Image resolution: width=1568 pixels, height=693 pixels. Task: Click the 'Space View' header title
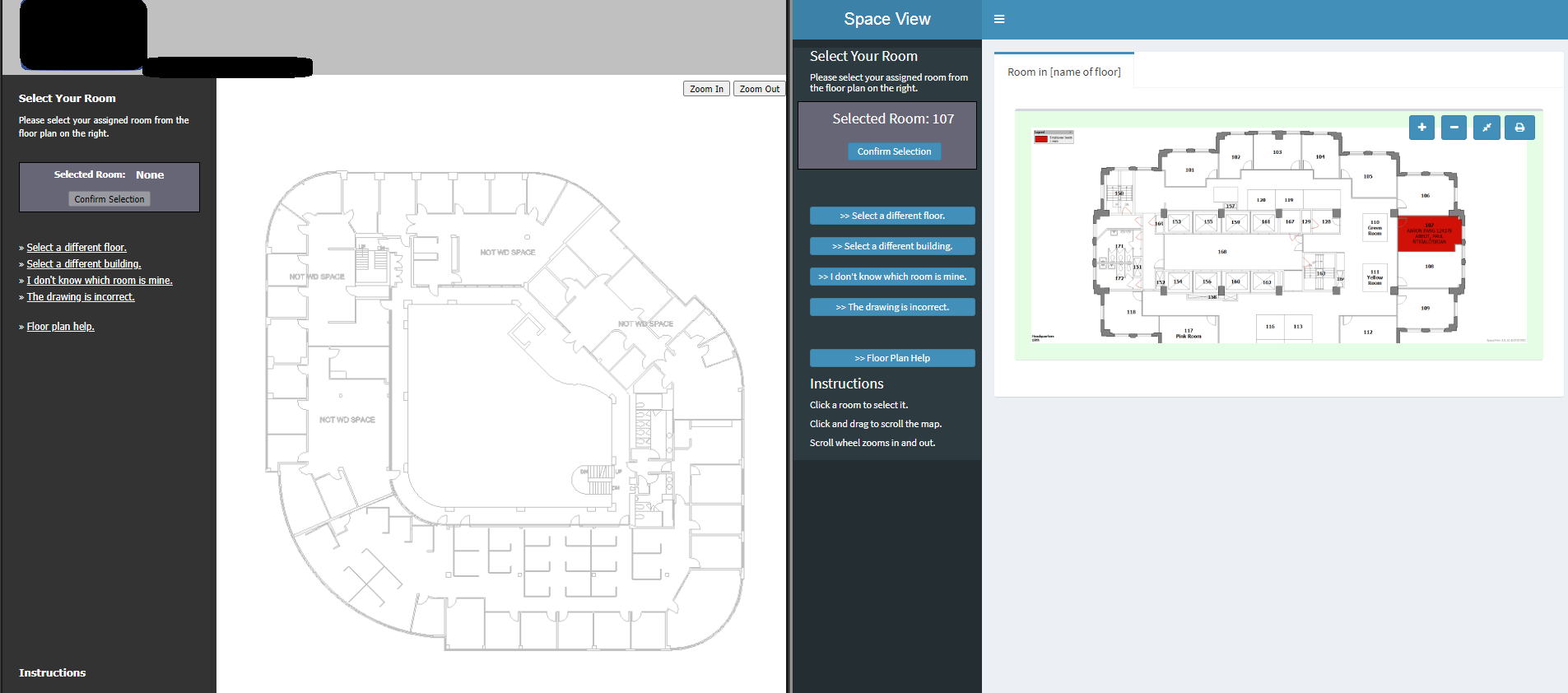[x=887, y=19]
